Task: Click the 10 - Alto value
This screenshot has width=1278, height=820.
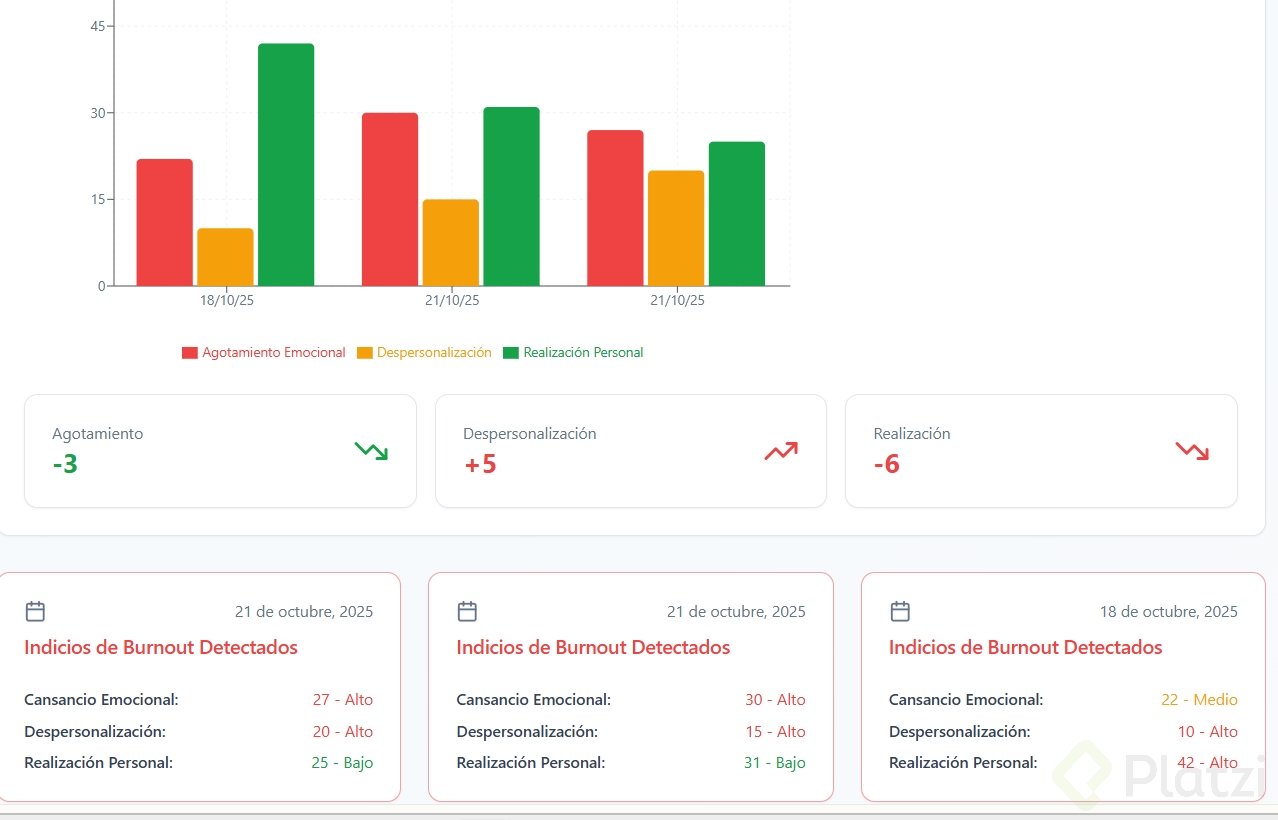Action: click(1207, 732)
